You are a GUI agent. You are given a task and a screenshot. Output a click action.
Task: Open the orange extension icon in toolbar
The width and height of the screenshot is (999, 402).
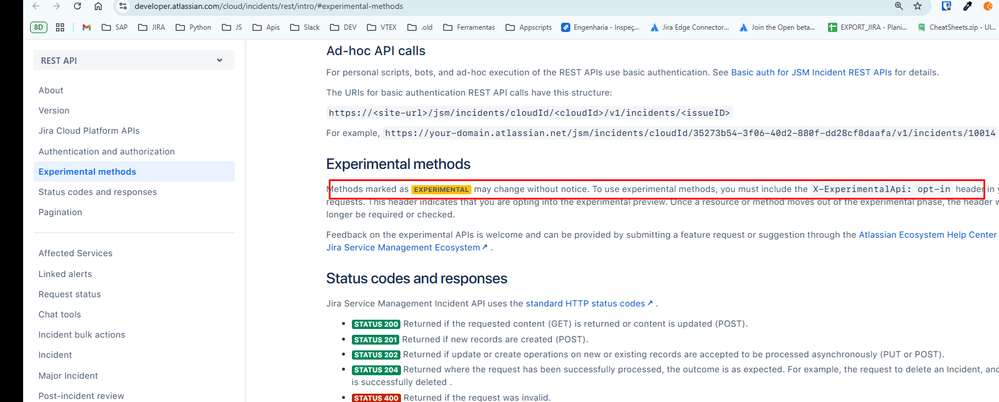coord(988,6)
